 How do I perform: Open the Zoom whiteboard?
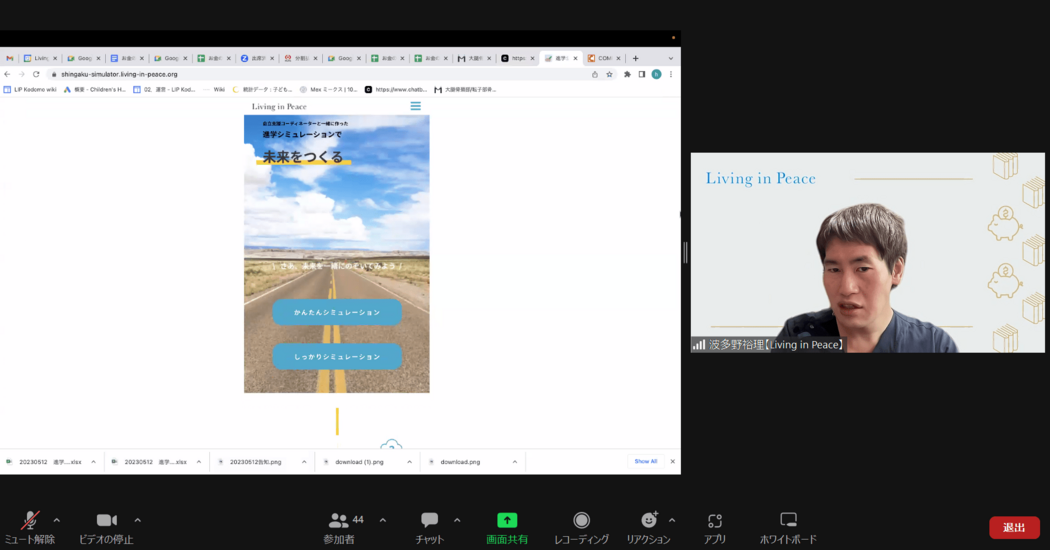tap(788, 521)
